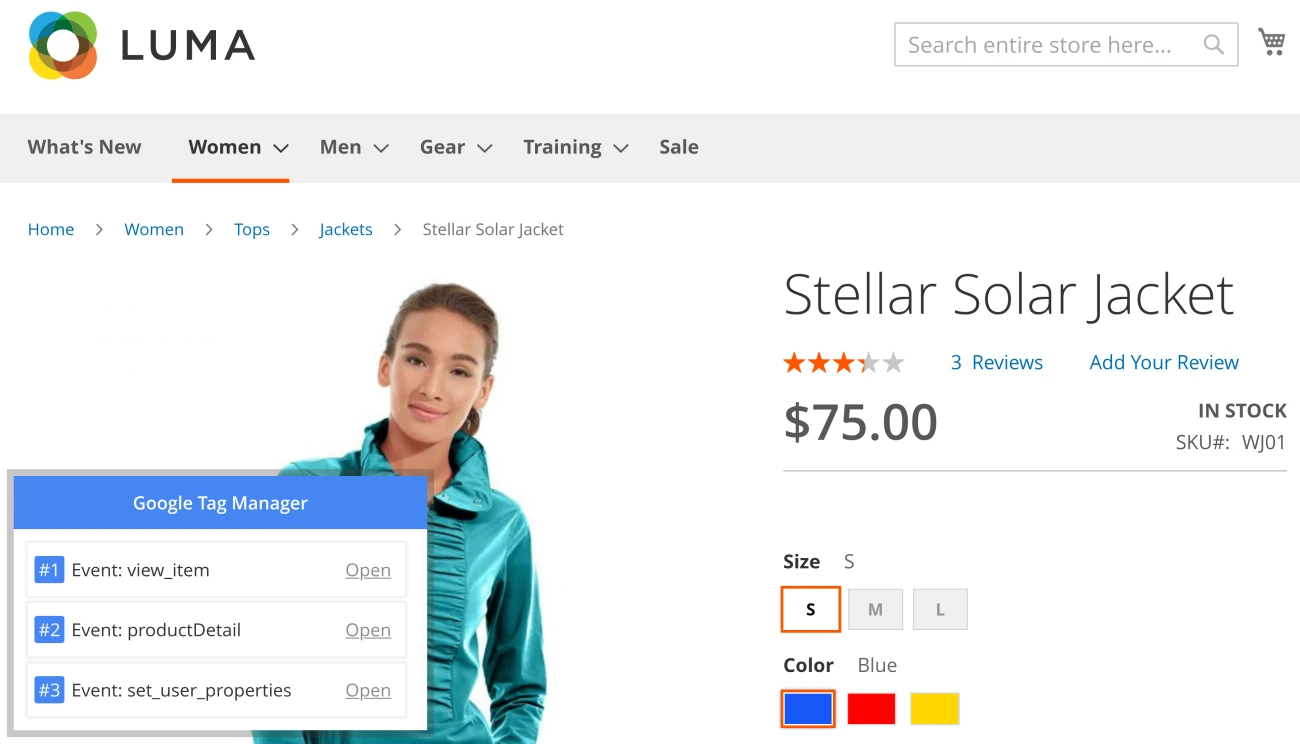
Task: Click Add Your Review link
Action: tap(1164, 363)
